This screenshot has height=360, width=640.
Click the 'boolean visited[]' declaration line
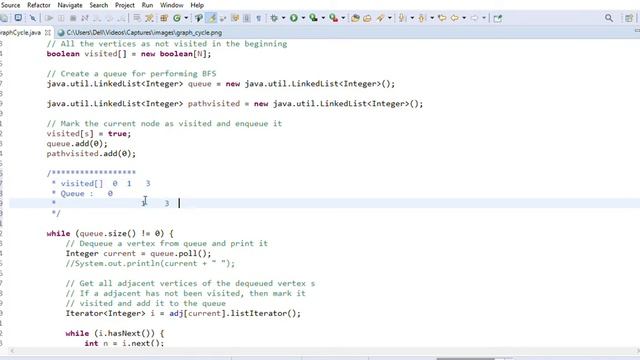129,54
